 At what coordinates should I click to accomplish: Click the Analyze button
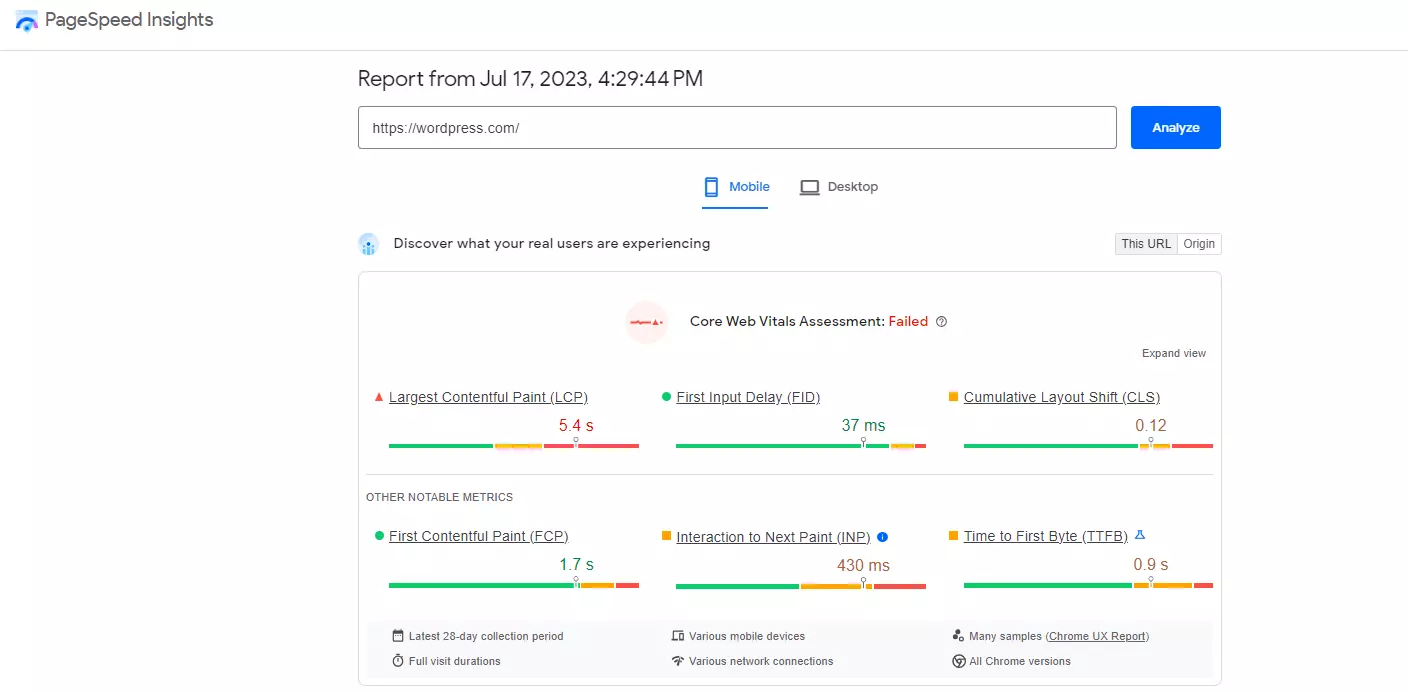1175,128
